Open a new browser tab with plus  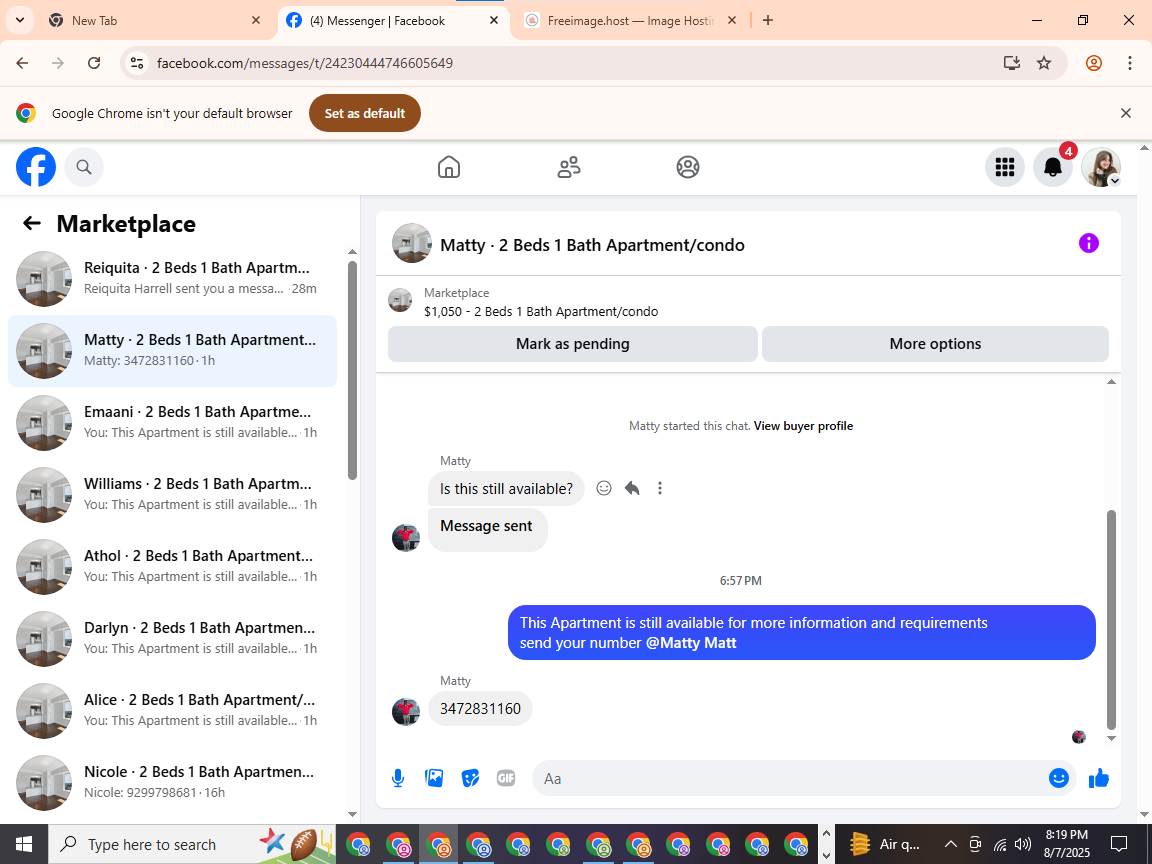tap(768, 21)
